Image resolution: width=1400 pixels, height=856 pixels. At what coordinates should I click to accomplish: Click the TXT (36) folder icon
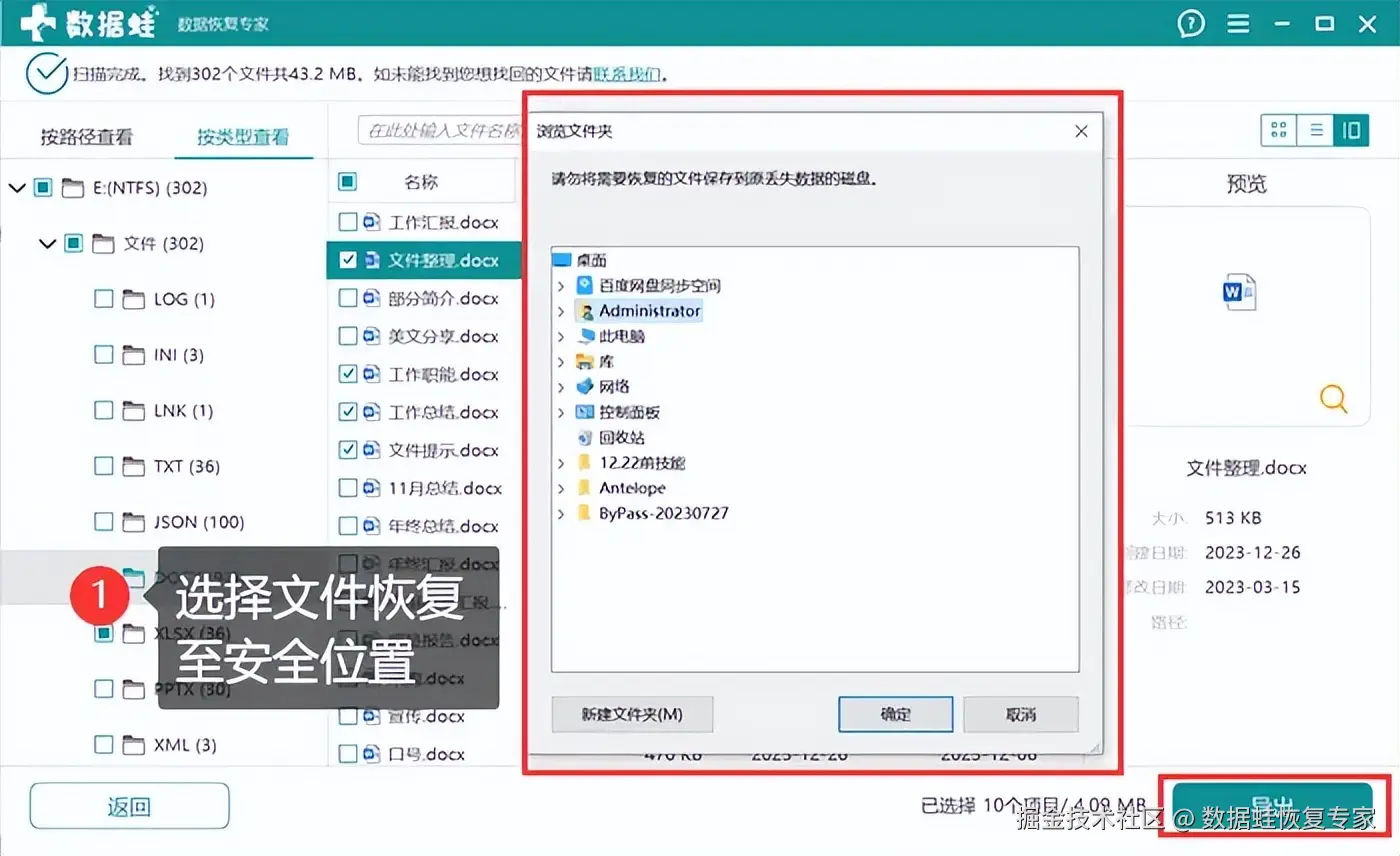(134, 466)
